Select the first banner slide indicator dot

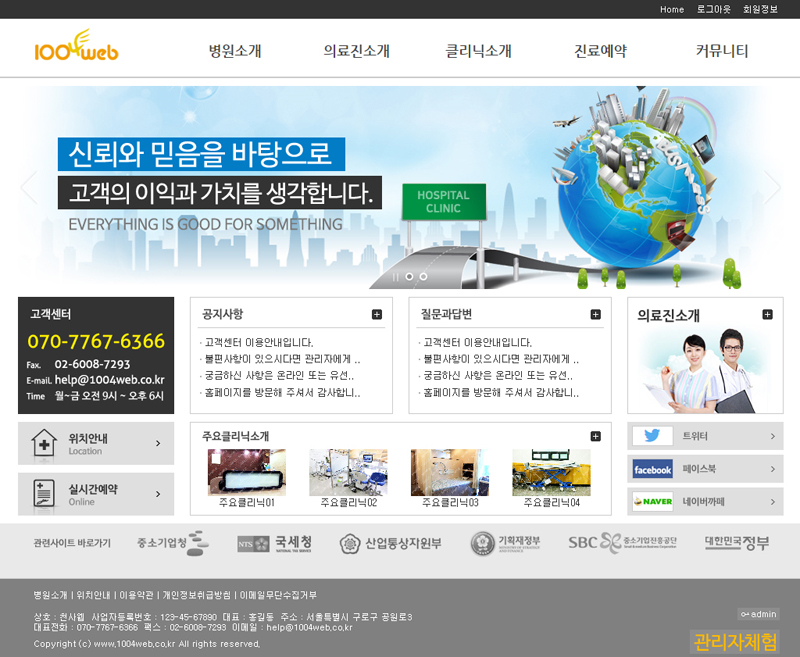pos(409,276)
